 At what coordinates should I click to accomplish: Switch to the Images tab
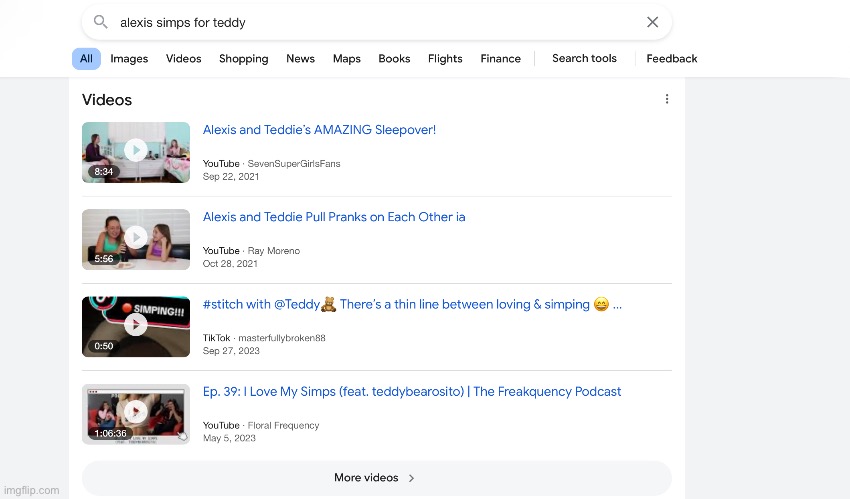tap(129, 59)
